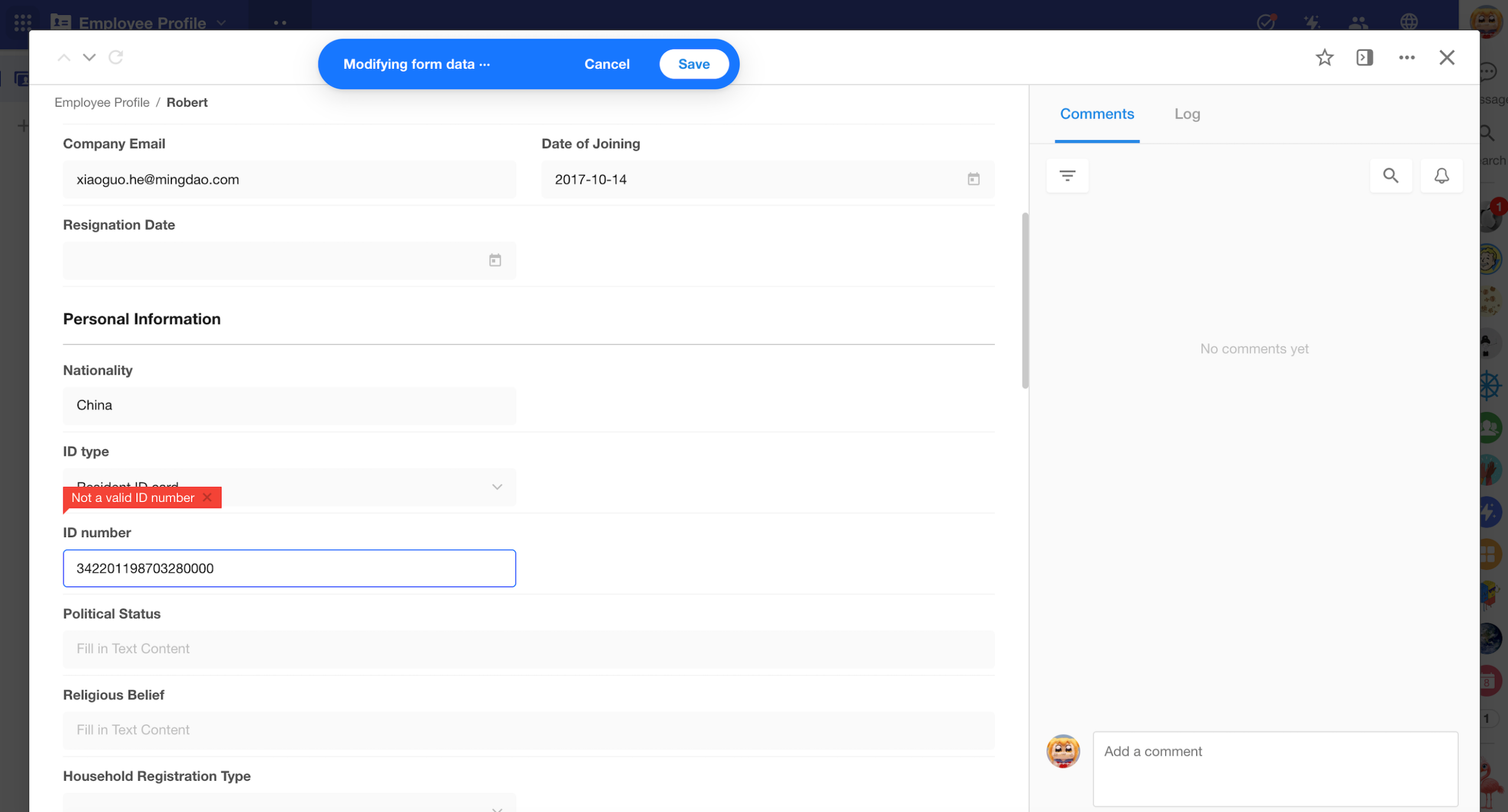Select the Comments tab
Viewport: 1508px width, 812px height.
pos(1096,114)
